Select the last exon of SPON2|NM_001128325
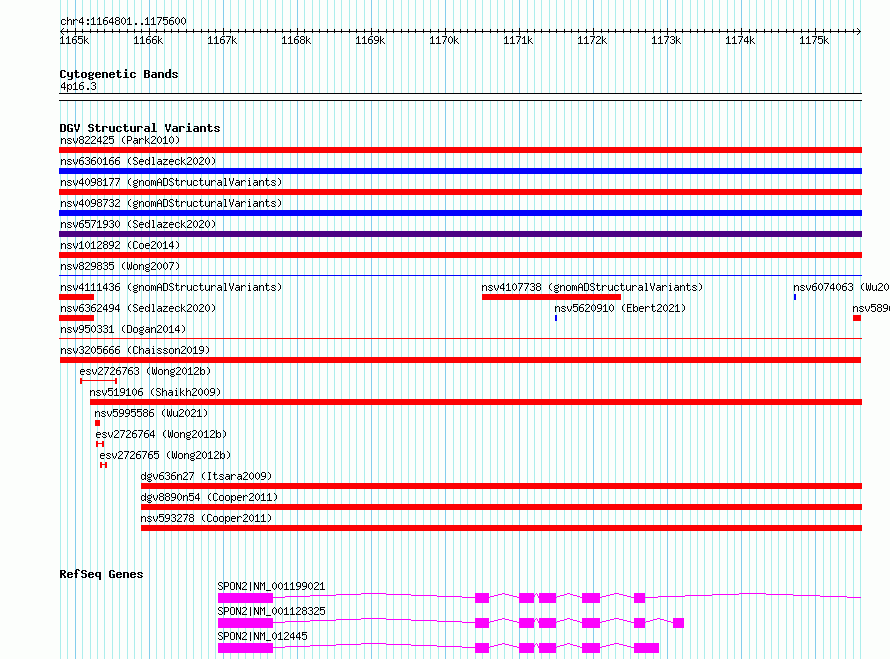The height and width of the screenshot is (659, 890). tap(678, 623)
